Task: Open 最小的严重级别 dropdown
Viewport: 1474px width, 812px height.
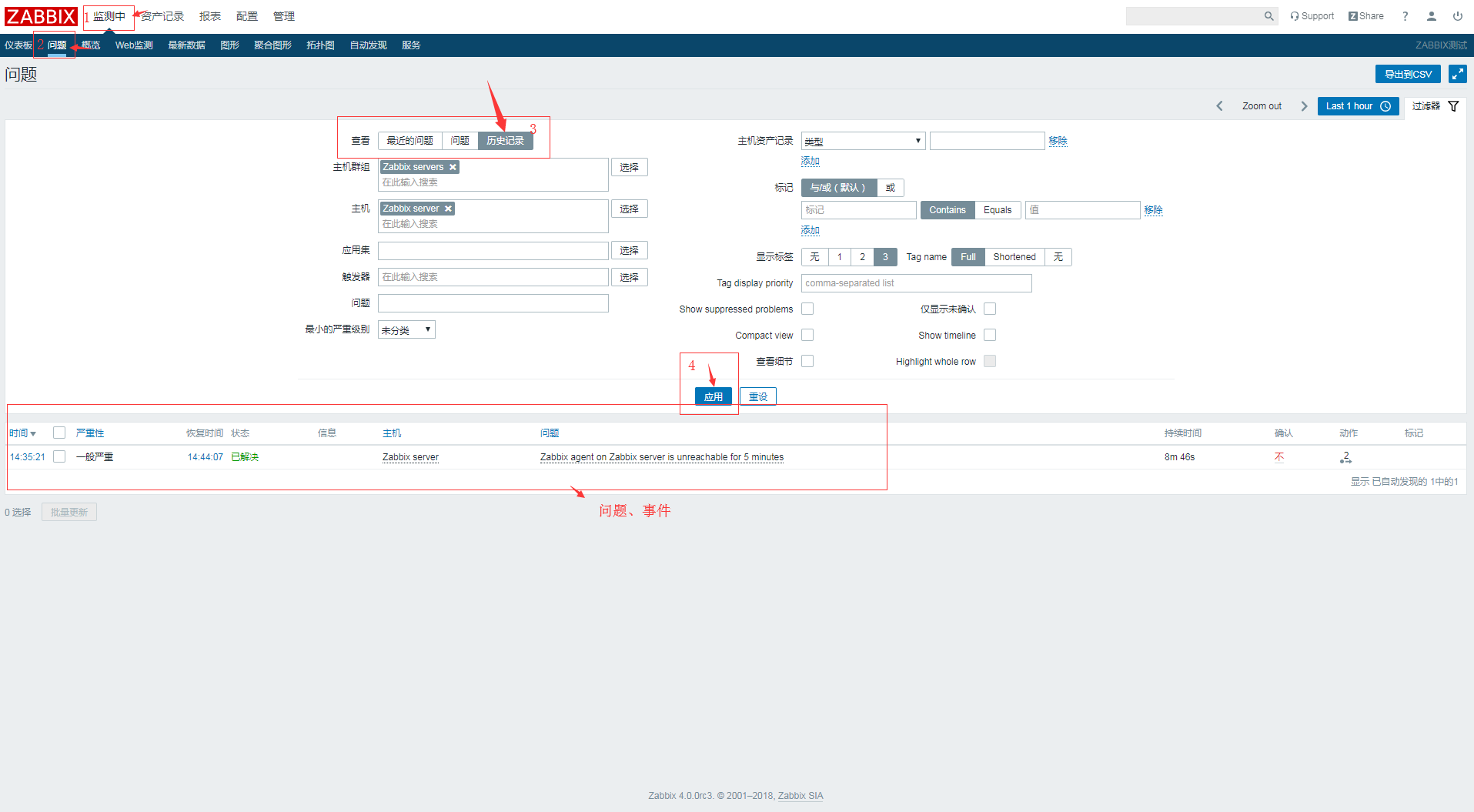Action: [x=406, y=329]
